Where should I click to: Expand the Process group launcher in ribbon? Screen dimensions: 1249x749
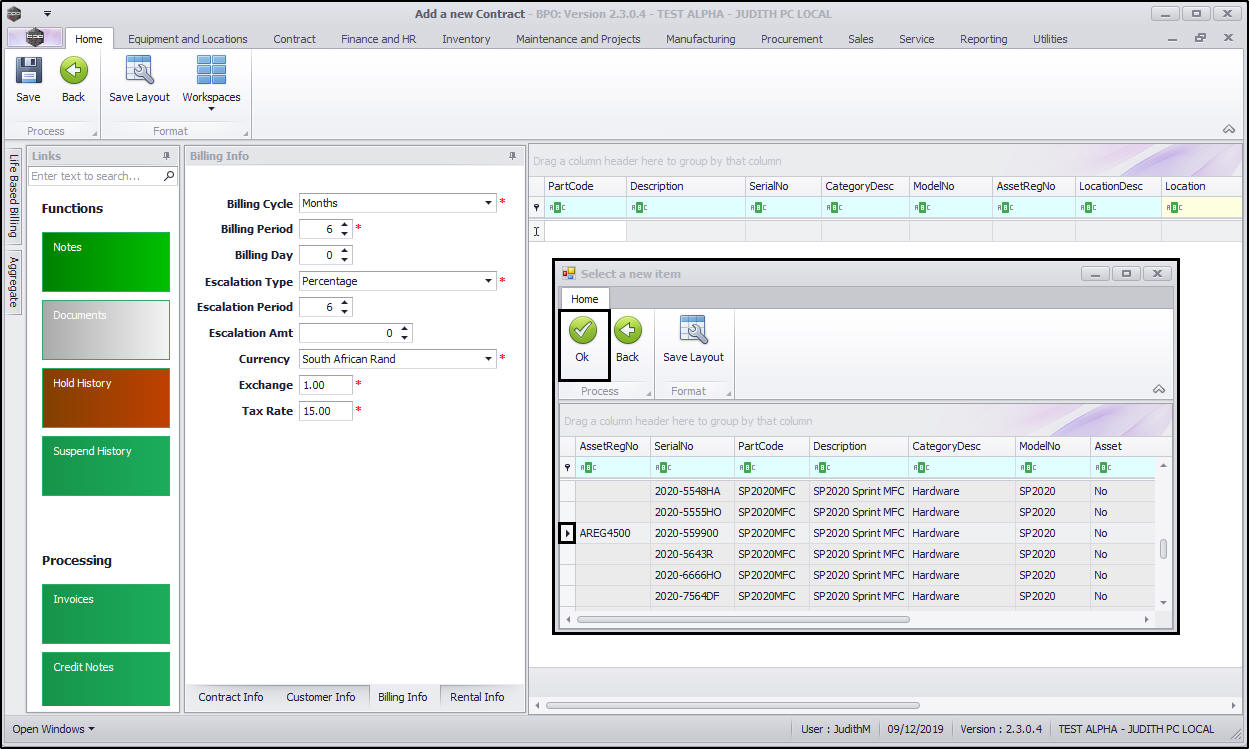click(95, 133)
